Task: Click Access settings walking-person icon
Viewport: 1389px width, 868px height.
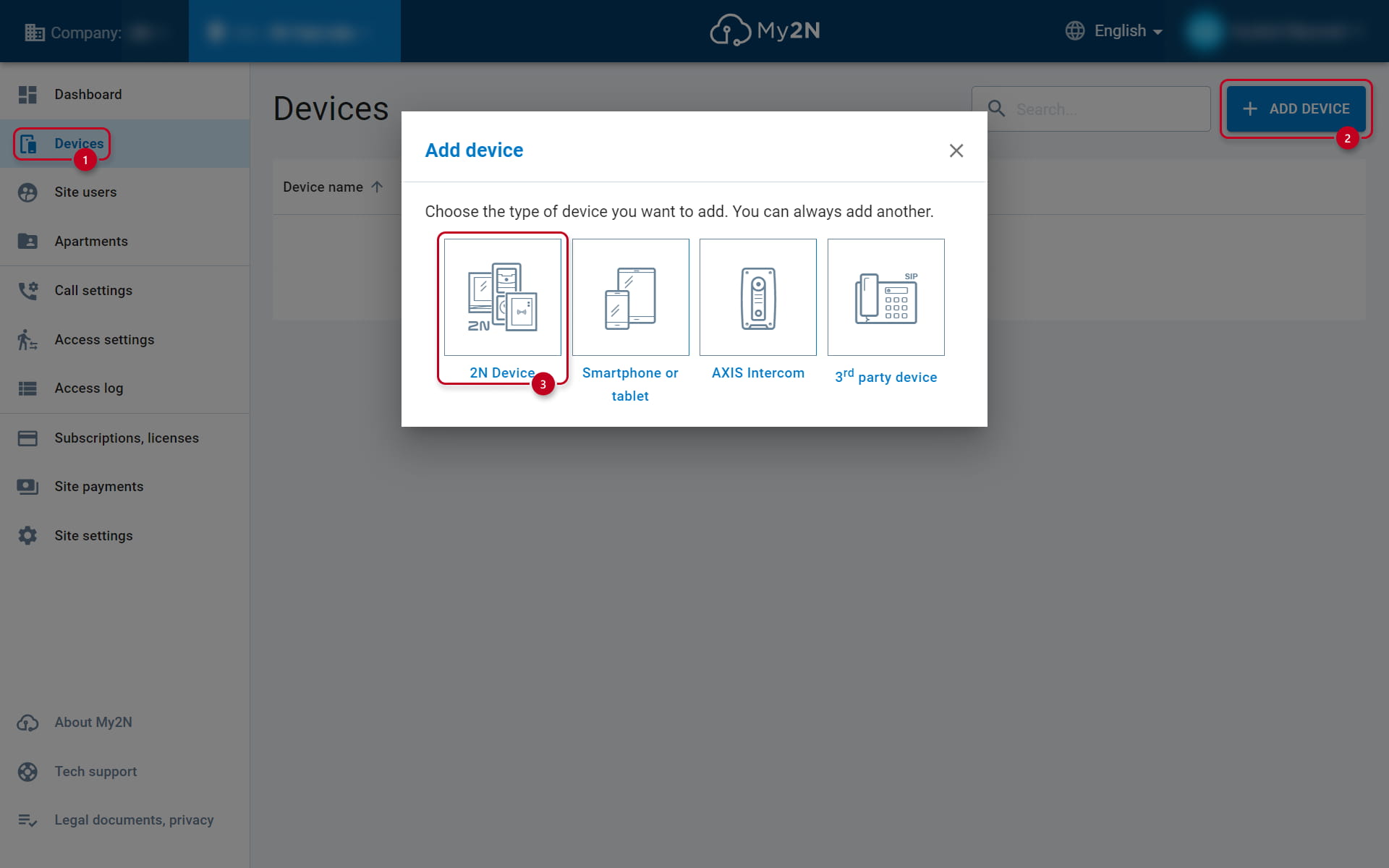Action: click(x=27, y=339)
